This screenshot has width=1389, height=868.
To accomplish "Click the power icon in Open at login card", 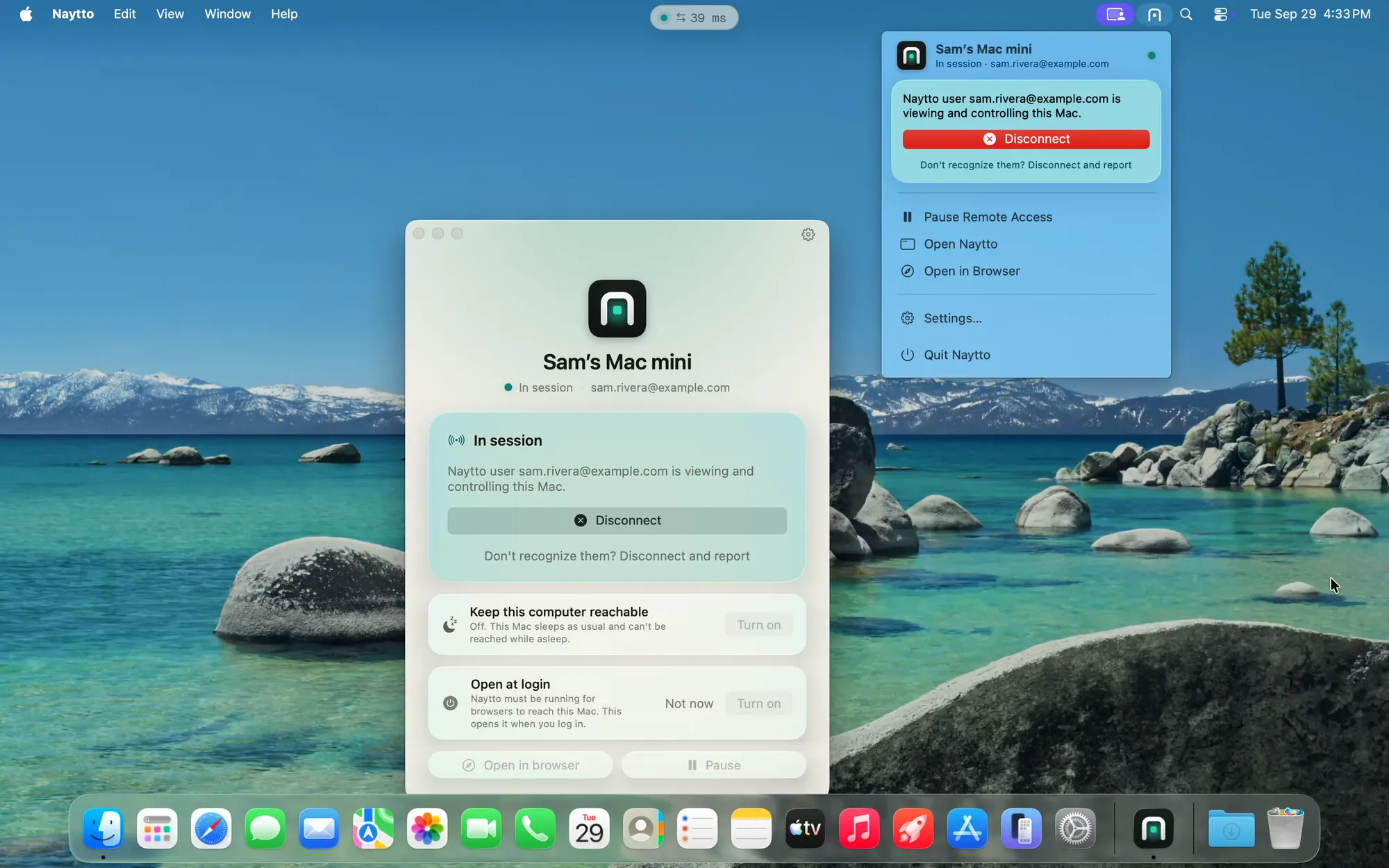I will click(x=450, y=703).
